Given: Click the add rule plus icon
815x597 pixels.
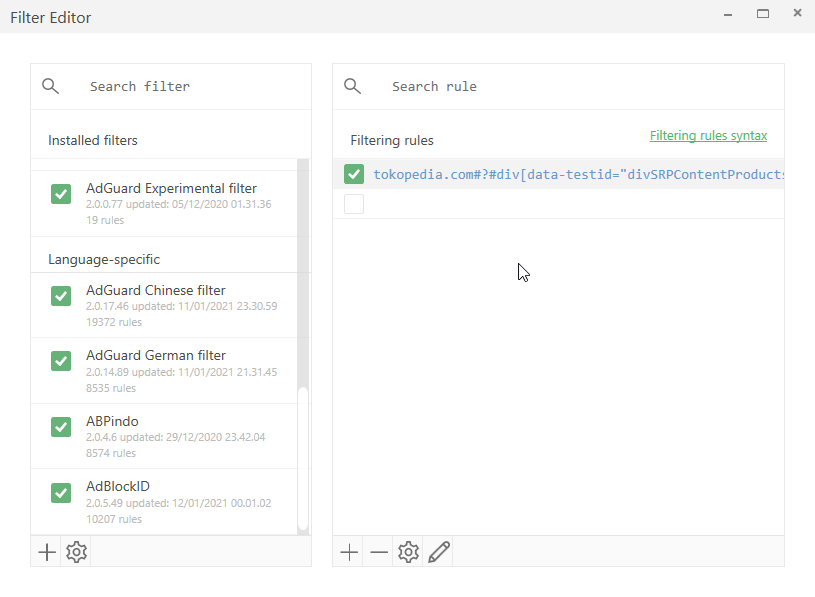Looking at the screenshot, I should [348, 551].
